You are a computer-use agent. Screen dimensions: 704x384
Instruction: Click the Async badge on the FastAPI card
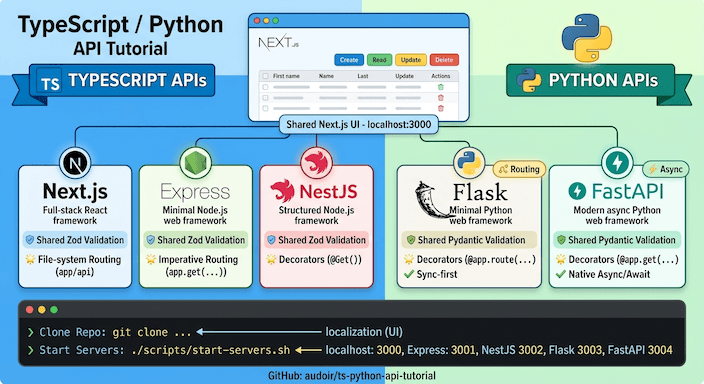tap(666, 169)
